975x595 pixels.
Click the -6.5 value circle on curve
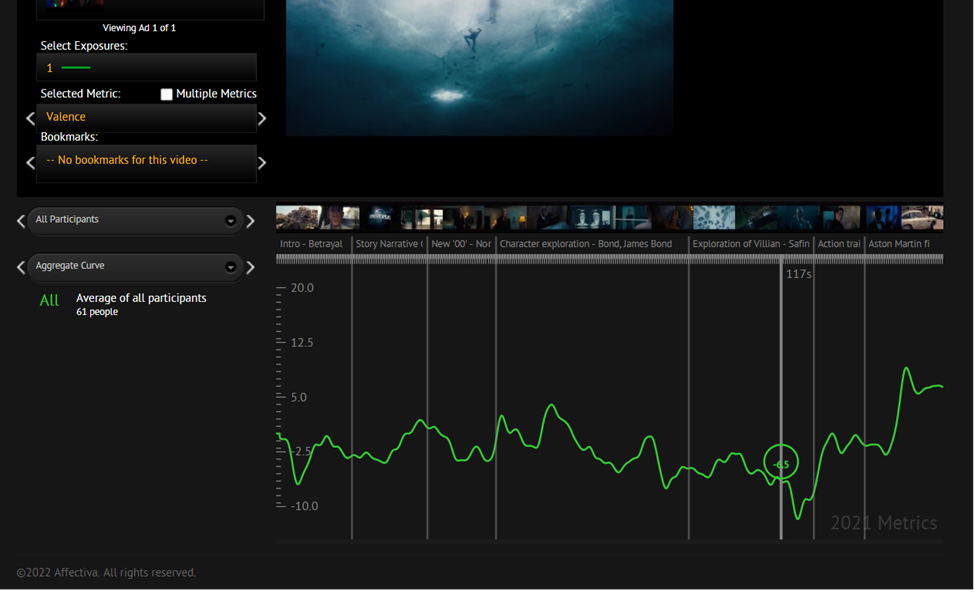pos(781,462)
